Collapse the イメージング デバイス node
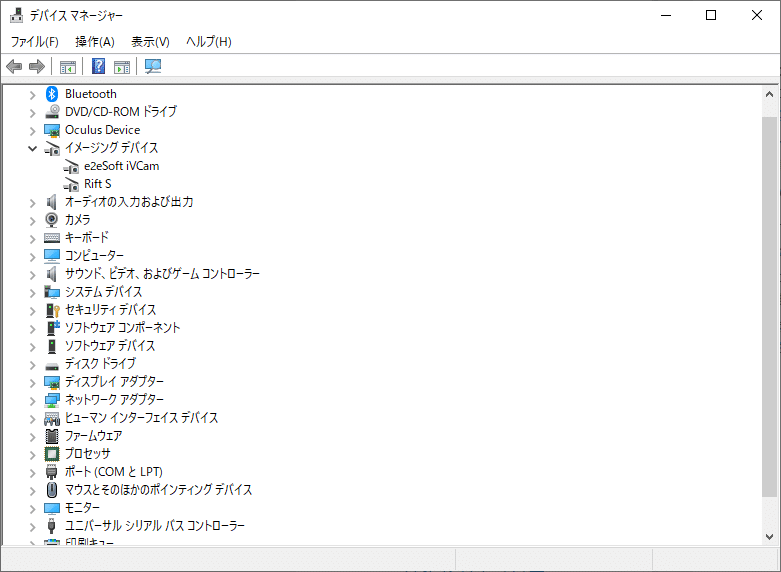This screenshot has width=781, height=572. (x=32, y=148)
